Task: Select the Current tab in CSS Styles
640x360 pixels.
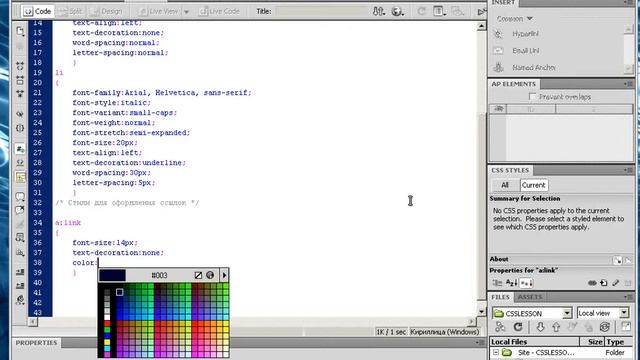Action: point(533,185)
